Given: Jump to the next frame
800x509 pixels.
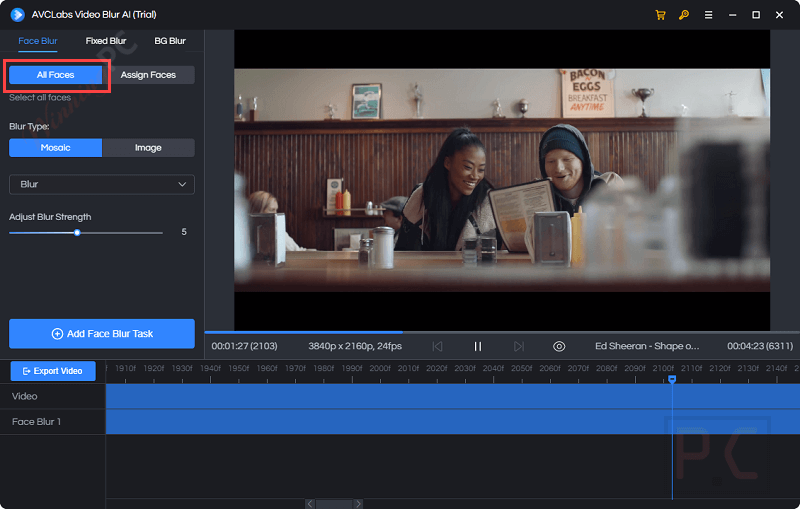Looking at the screenshot, I should (x=518, y=346).
